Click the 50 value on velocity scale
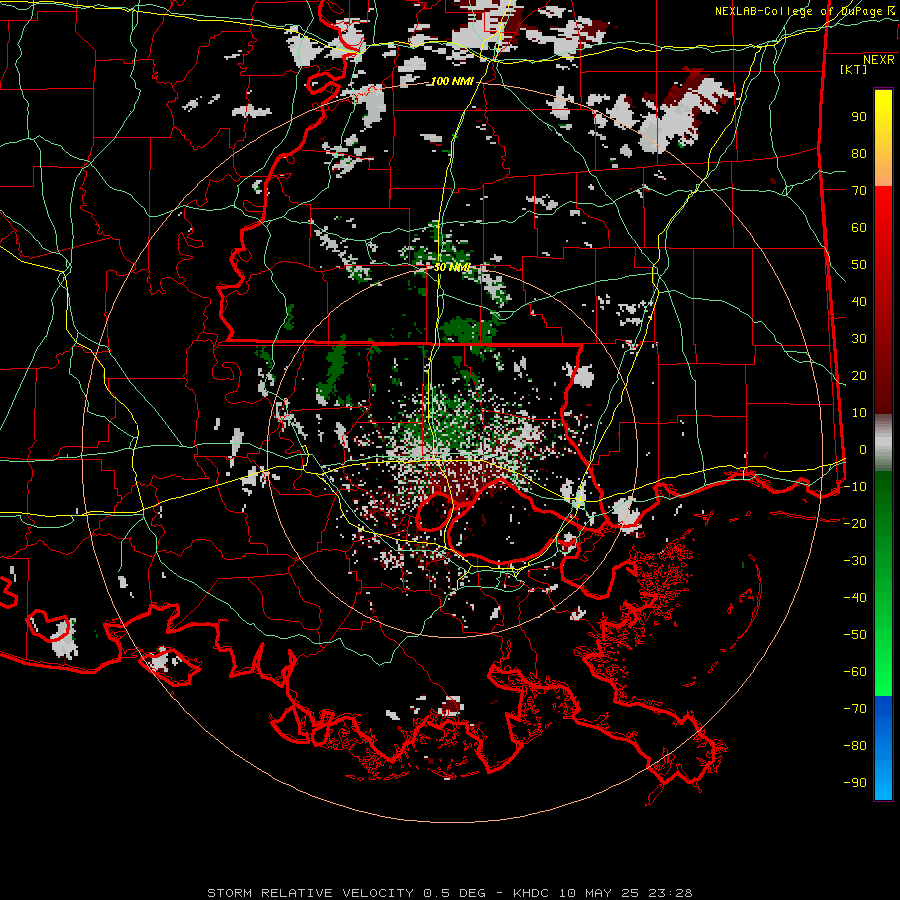 coord(859,265)
